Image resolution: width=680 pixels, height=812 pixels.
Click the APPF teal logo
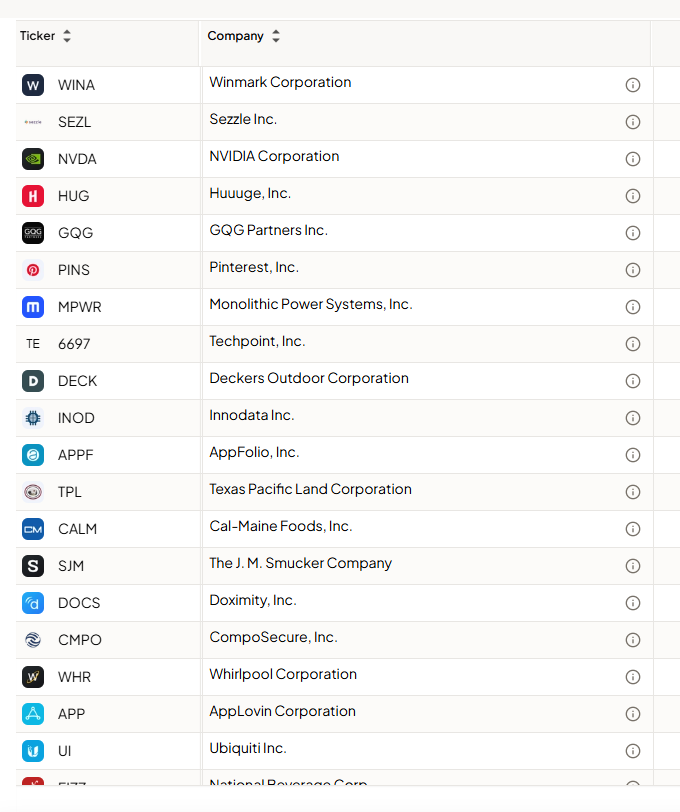pos(33,455)
